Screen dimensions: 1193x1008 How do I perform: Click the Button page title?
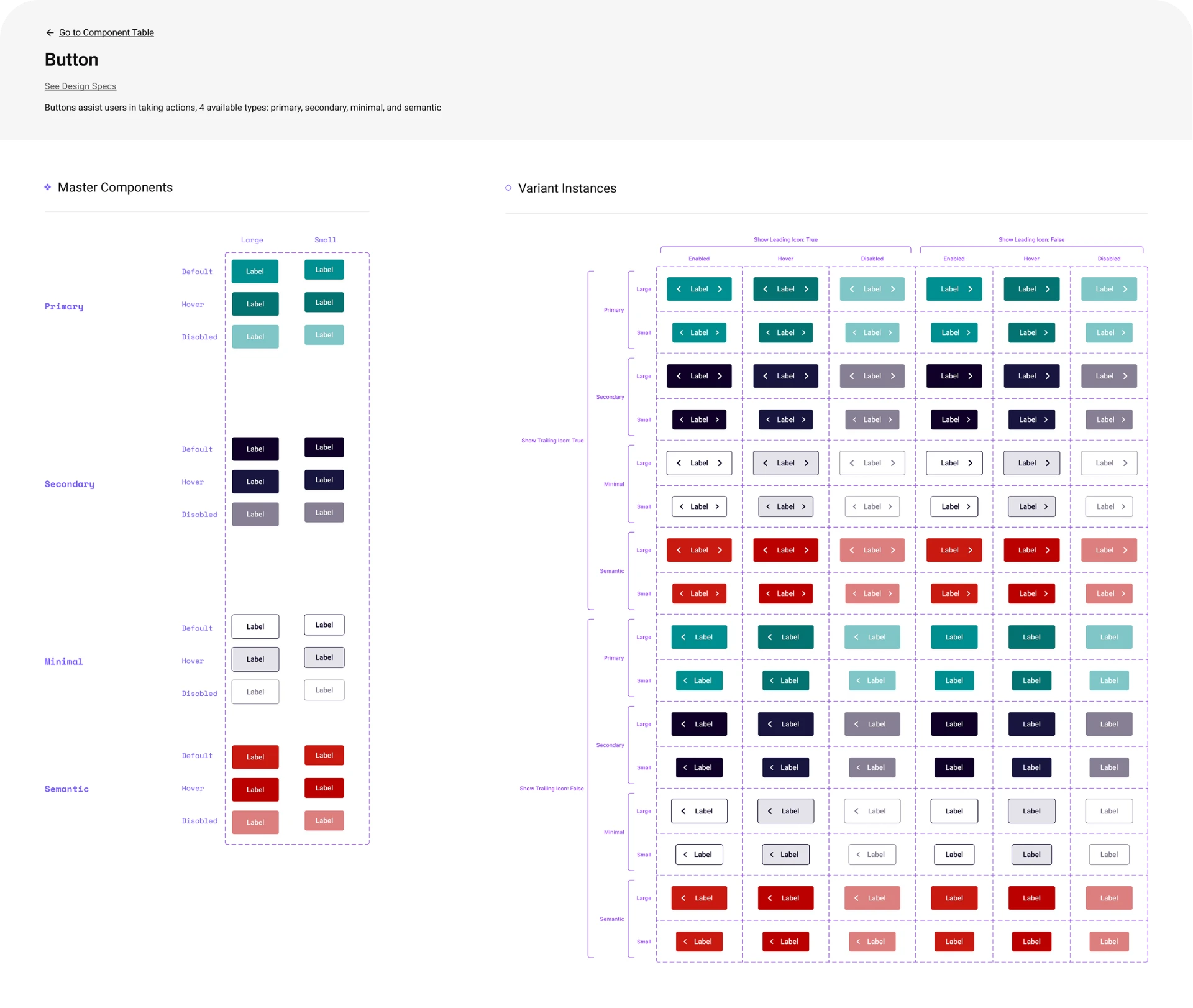point(71,60)
